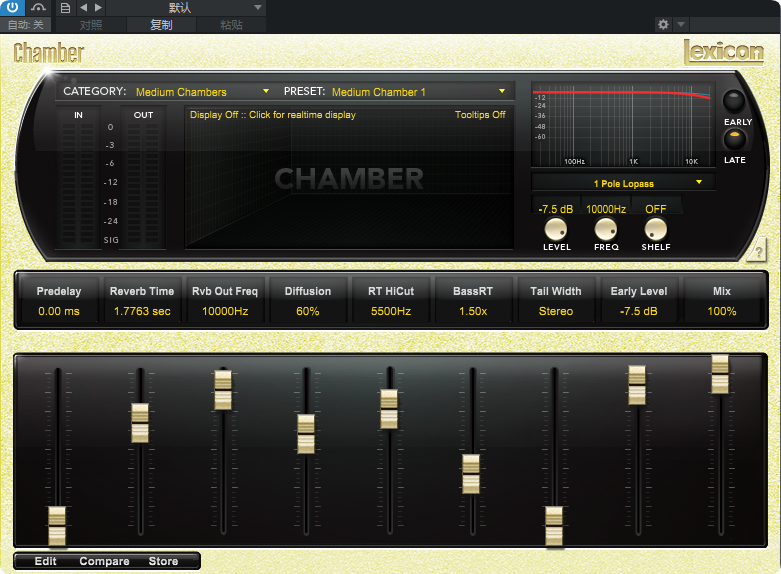Click the LEVEL knob
This screenshot has height=574, width=781.
coord(556,229)
